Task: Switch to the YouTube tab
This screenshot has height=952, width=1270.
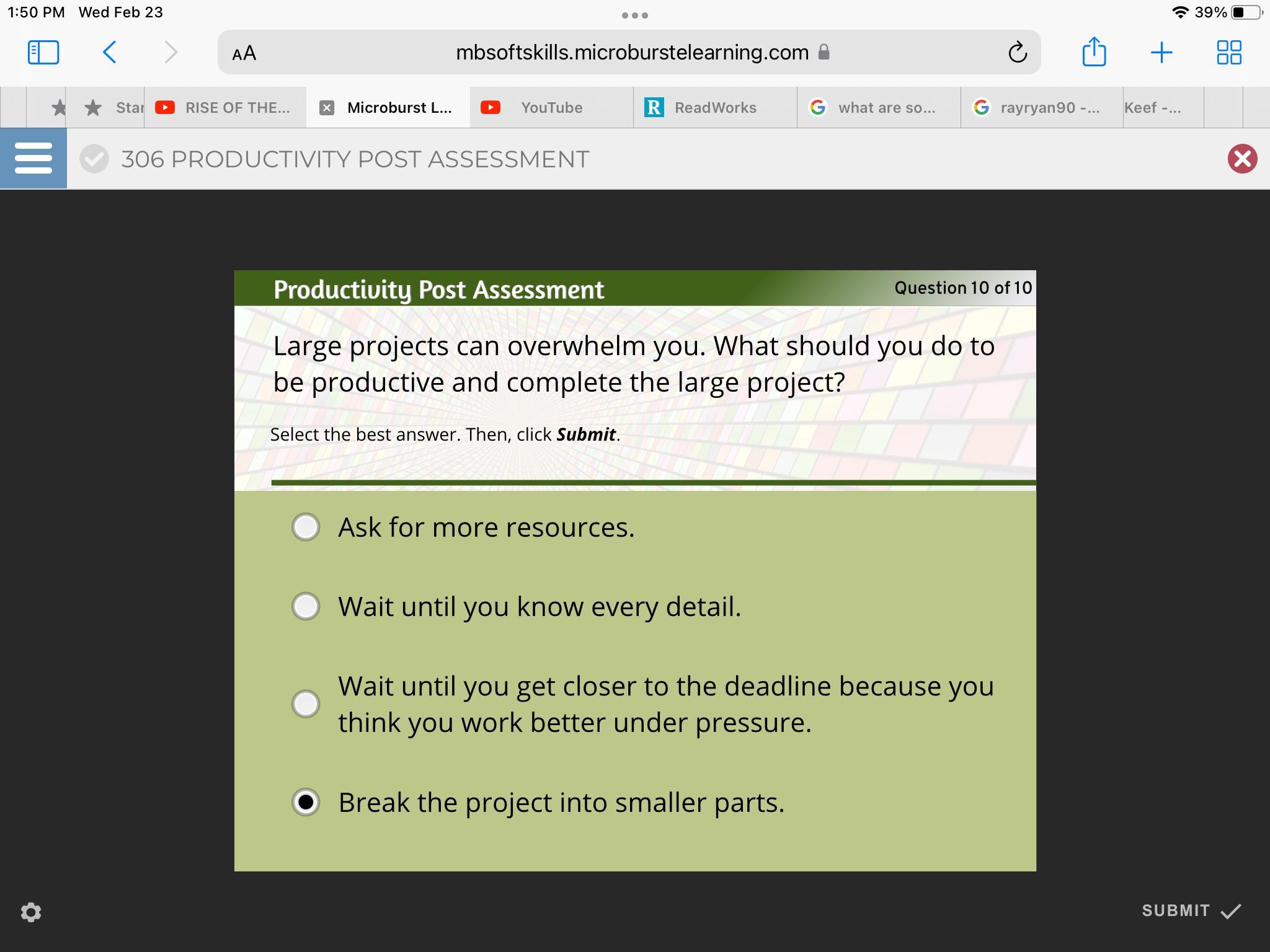Action: click(x=551, y=108)
